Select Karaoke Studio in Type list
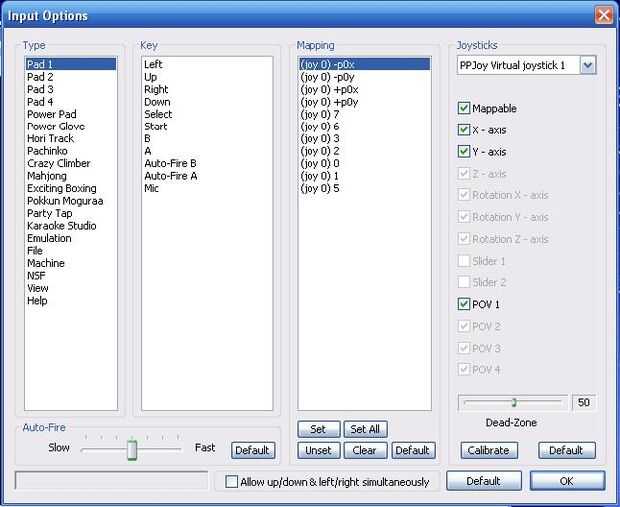Screen dimensions: 620x507 click(x=71, y=225)
